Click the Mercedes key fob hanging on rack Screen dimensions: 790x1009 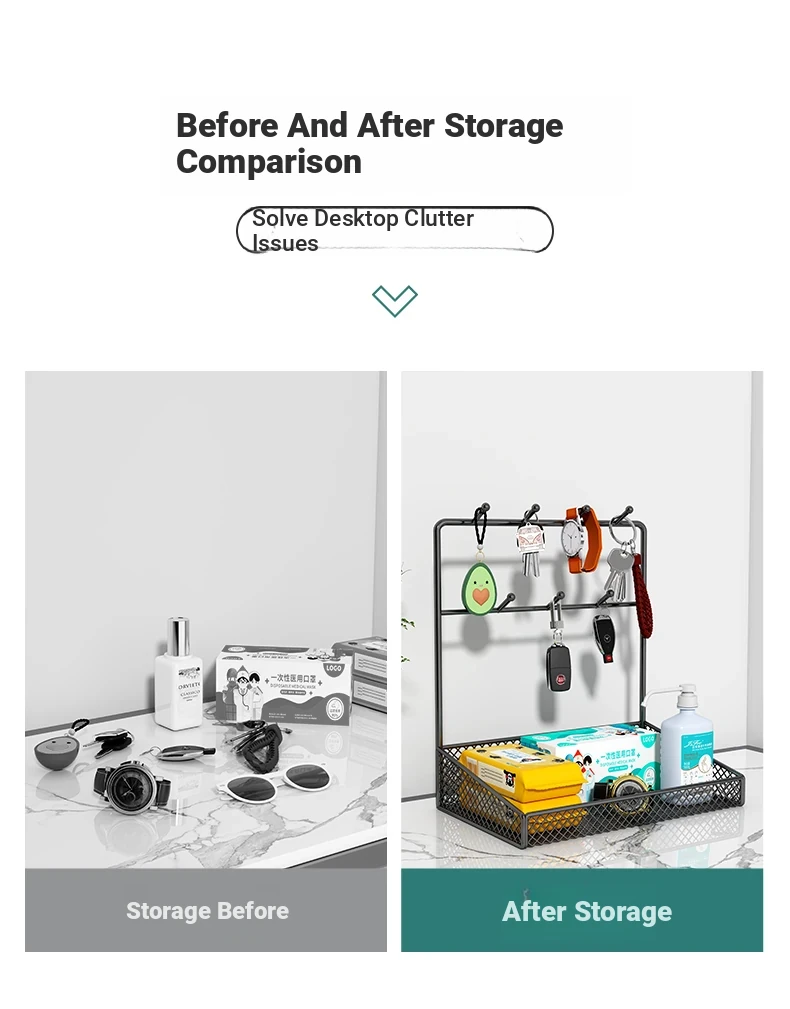[x=603, y=637]
